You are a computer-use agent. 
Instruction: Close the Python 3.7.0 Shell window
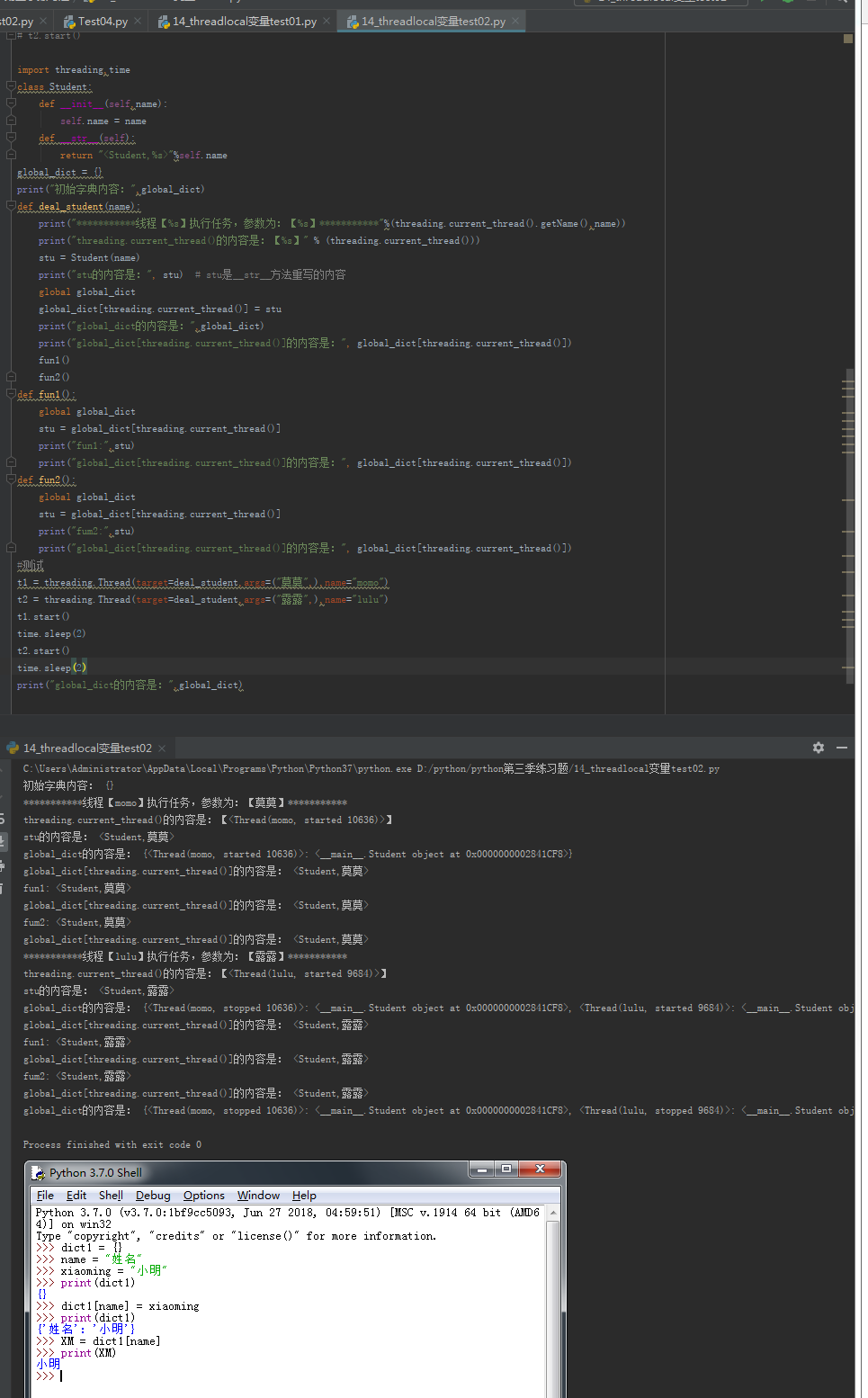(x=540, y=1169)
